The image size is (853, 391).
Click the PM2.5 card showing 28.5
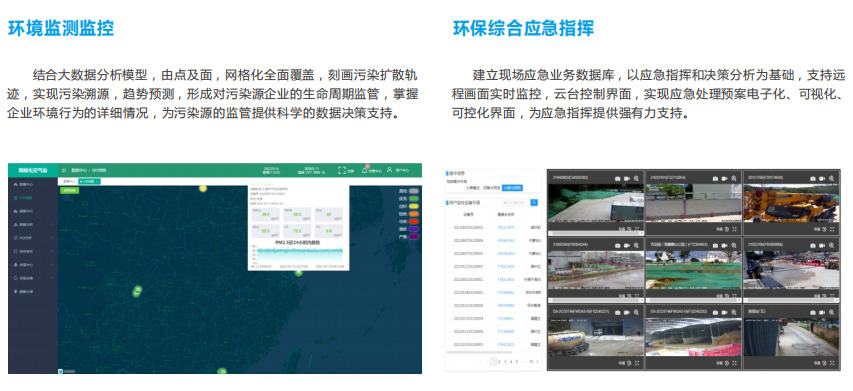click(265, 214)
